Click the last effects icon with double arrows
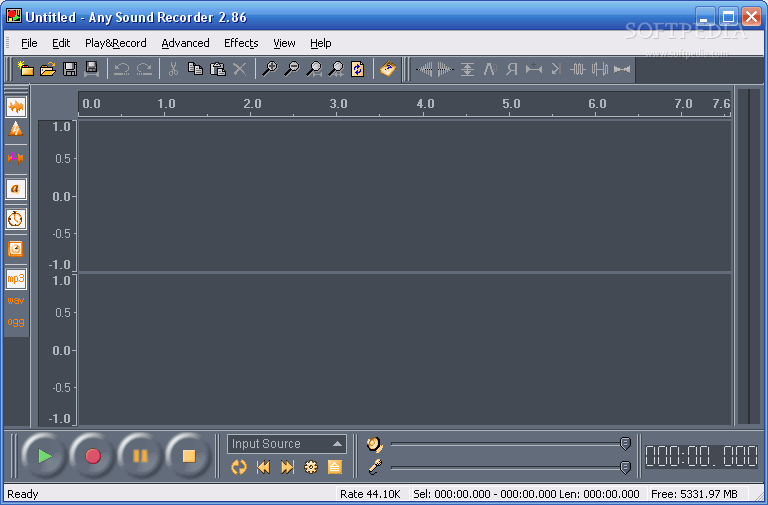 coord(622,70)
